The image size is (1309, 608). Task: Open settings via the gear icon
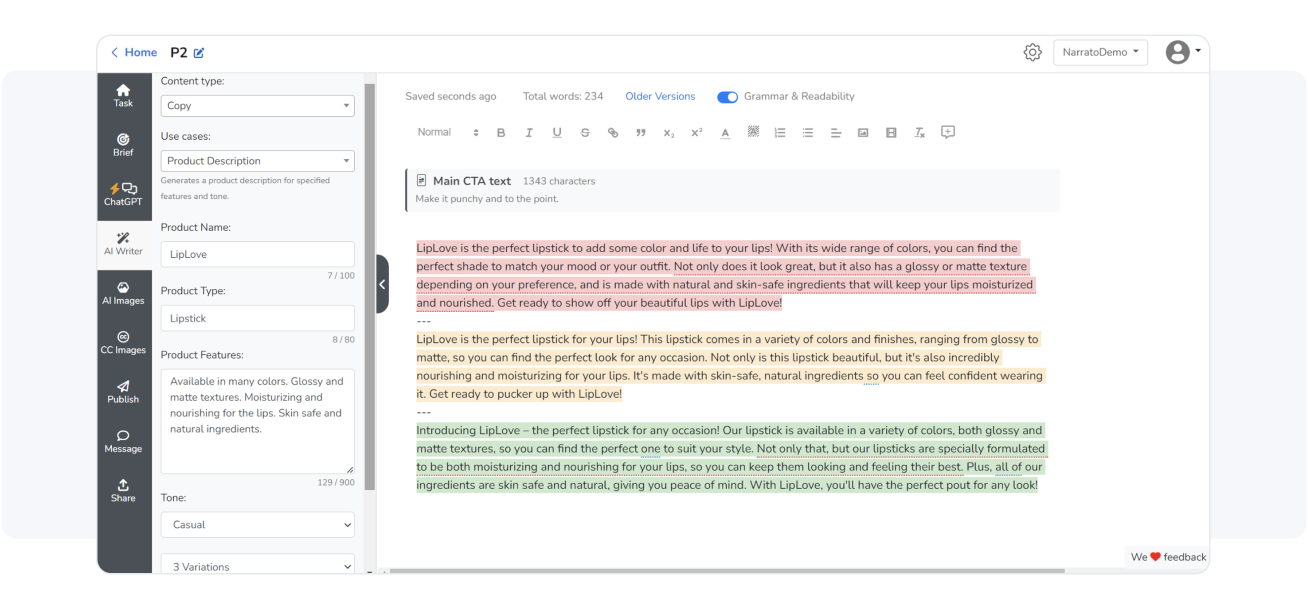pyautogui.click(x=1032, y=53)
